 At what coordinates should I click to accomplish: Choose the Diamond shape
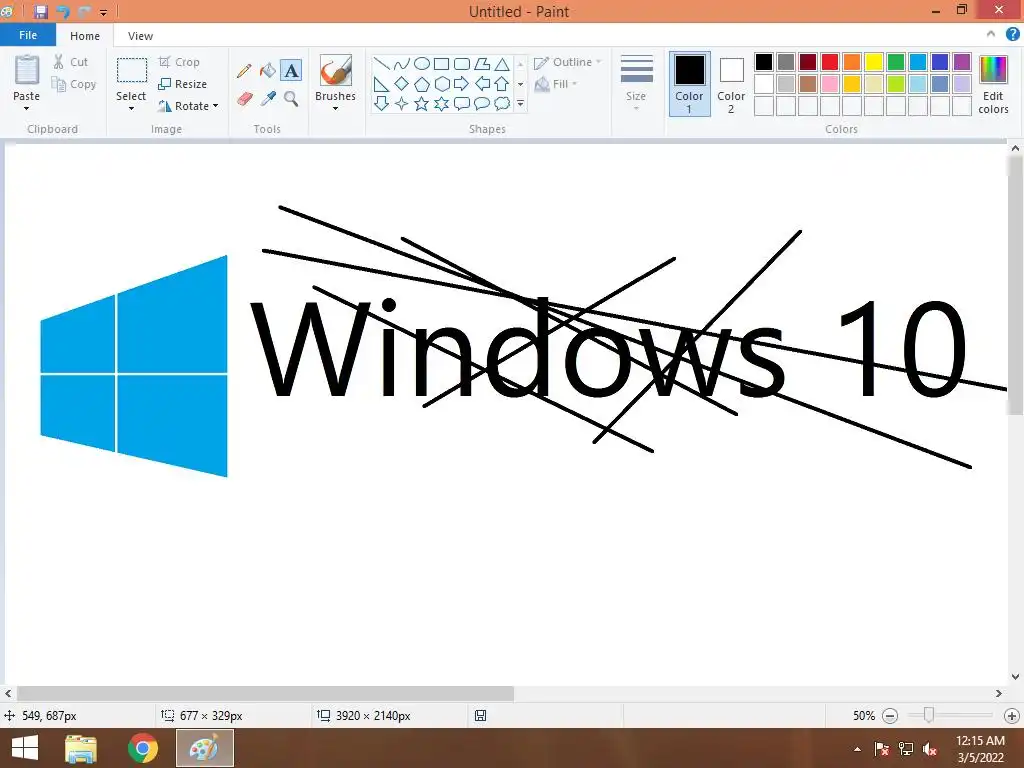tap(402, 84)
